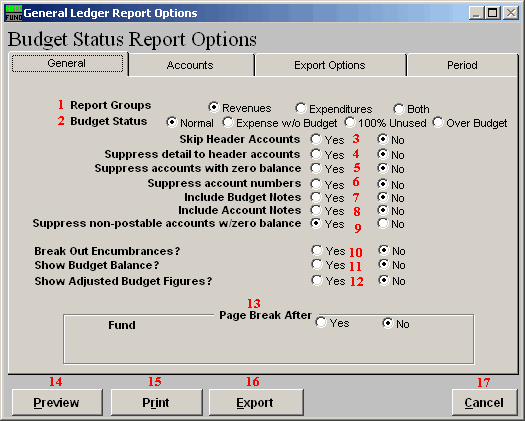This screenshot has height=421, width=525.
Task: Set Include Budget Notes to Yes
Action: point(315,197)
